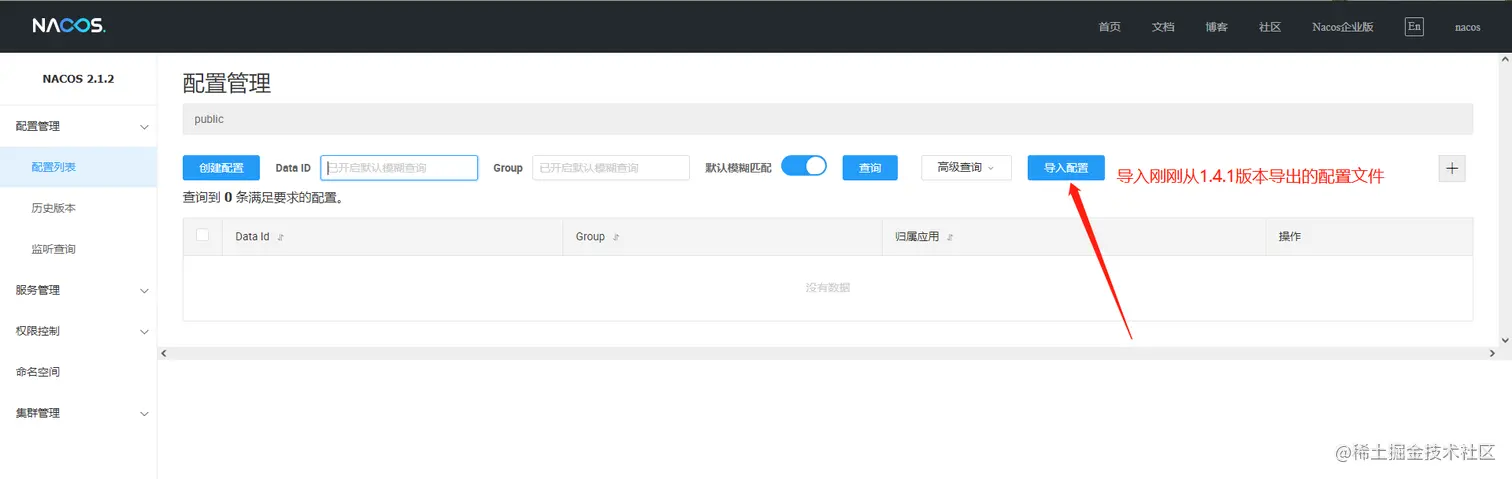Click the 查询 button
The width and height of the screenshot is (1512, 479).
tap(870, 168)
